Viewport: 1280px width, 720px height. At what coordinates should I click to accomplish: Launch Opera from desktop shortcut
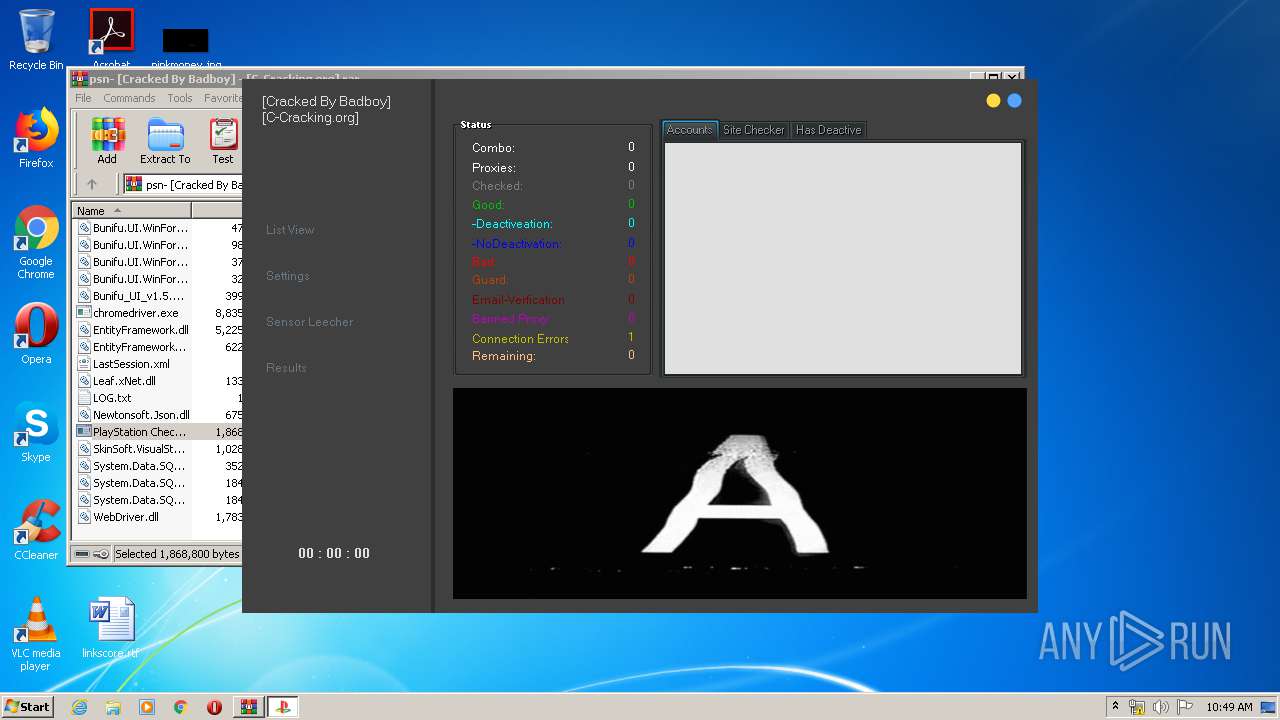tap(36, 334)
